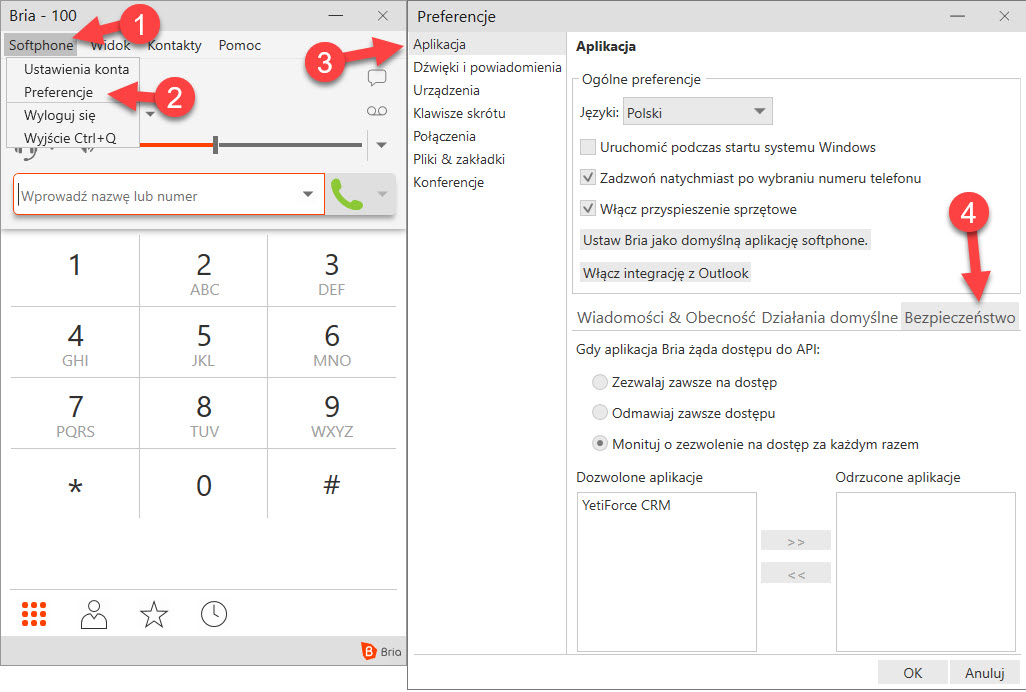The width and height of the screenshot is (1026, 692).
Task: Select 'Monituj o zezwolenie' radio option
Action: coord(599,444)
